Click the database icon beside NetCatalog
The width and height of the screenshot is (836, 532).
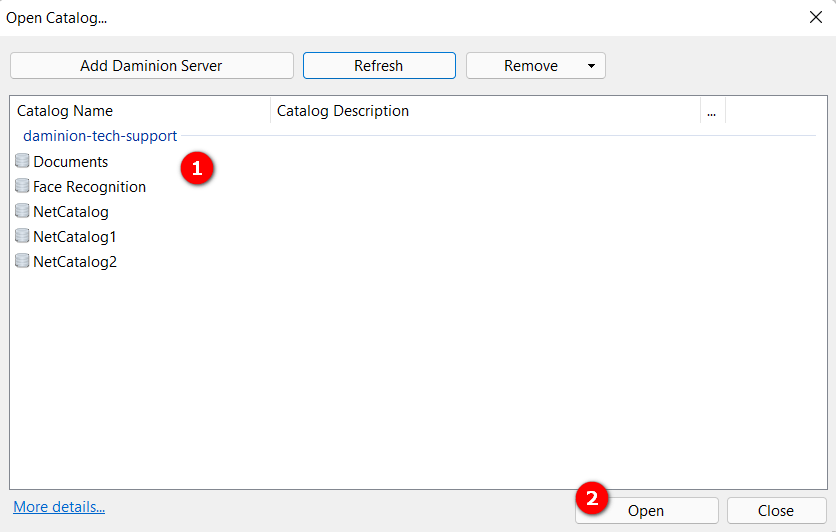pyautogui.click(x=22, y=211)
